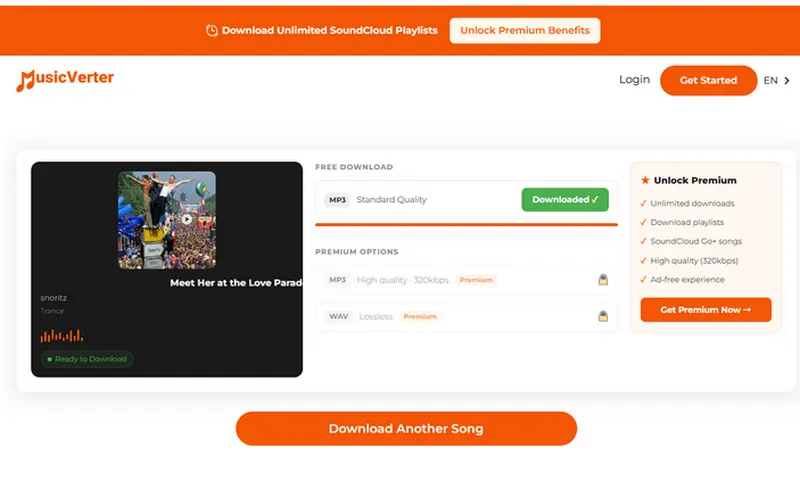This screenshot has width=800, height=497.
Task: Click the artist name snoritz
Action: pos(54,297)
